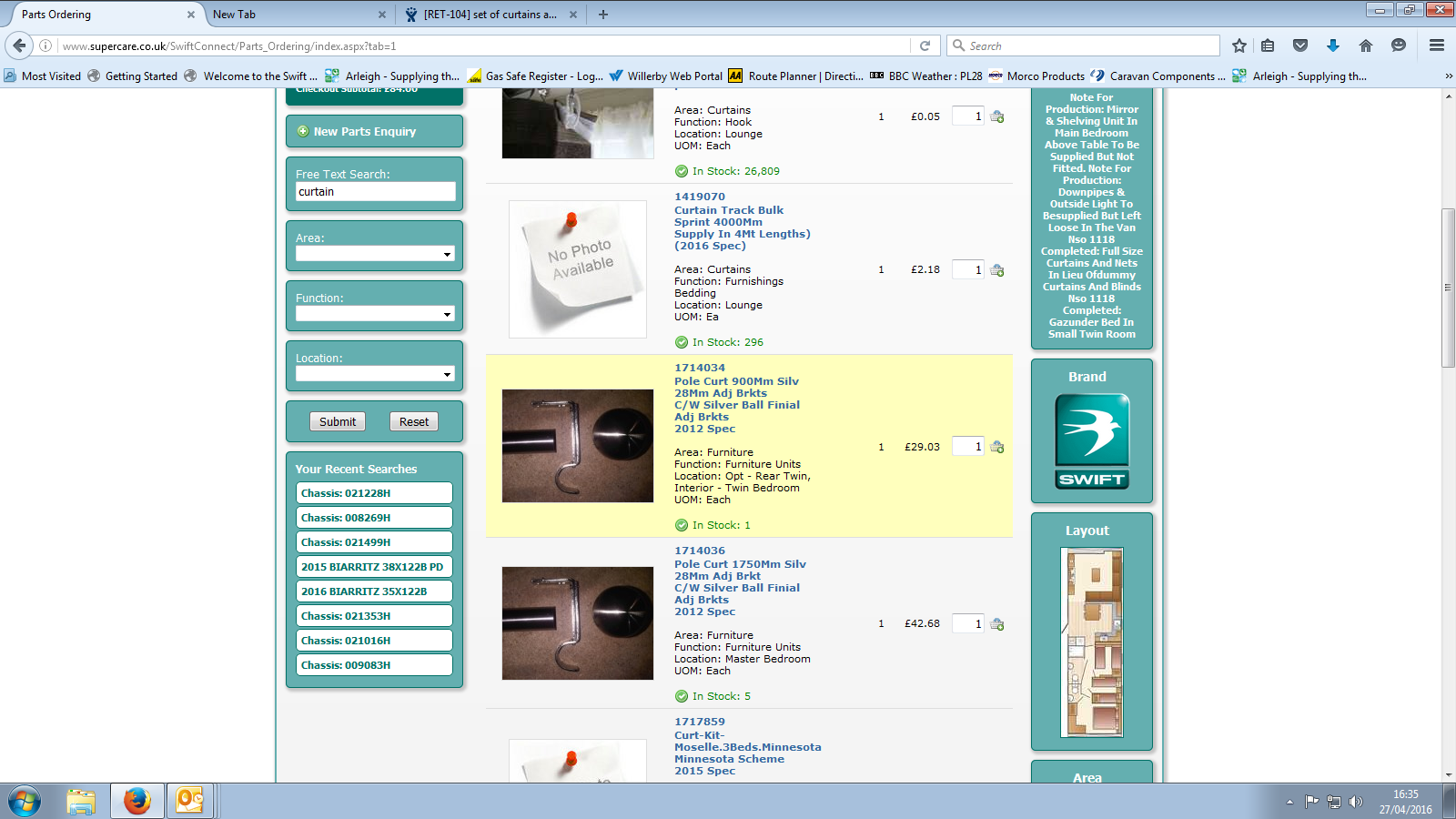The width and height of the screenshot is (1456, 819).
Task: Open the Caravan Components bookmark
Action: pyautogui.click(x=1158, y=76)
